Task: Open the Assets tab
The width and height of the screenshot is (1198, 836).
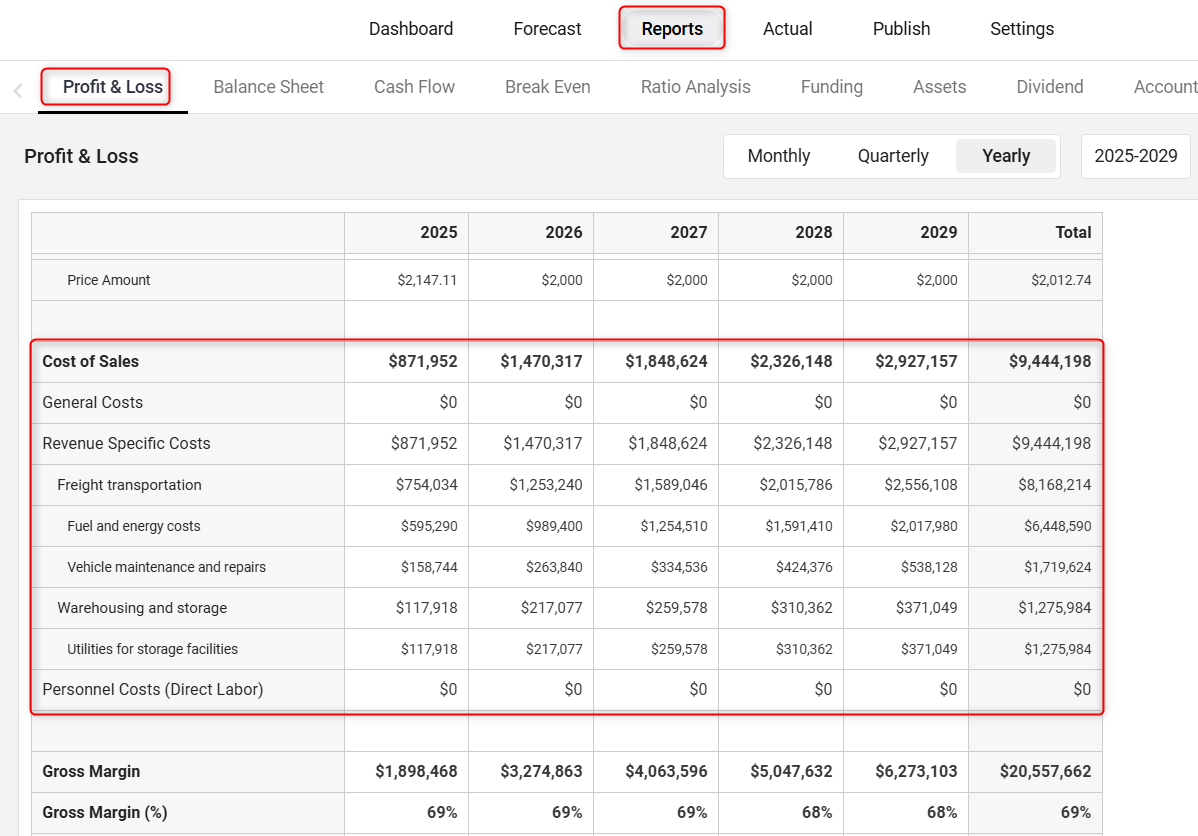Action: [939, 87]
